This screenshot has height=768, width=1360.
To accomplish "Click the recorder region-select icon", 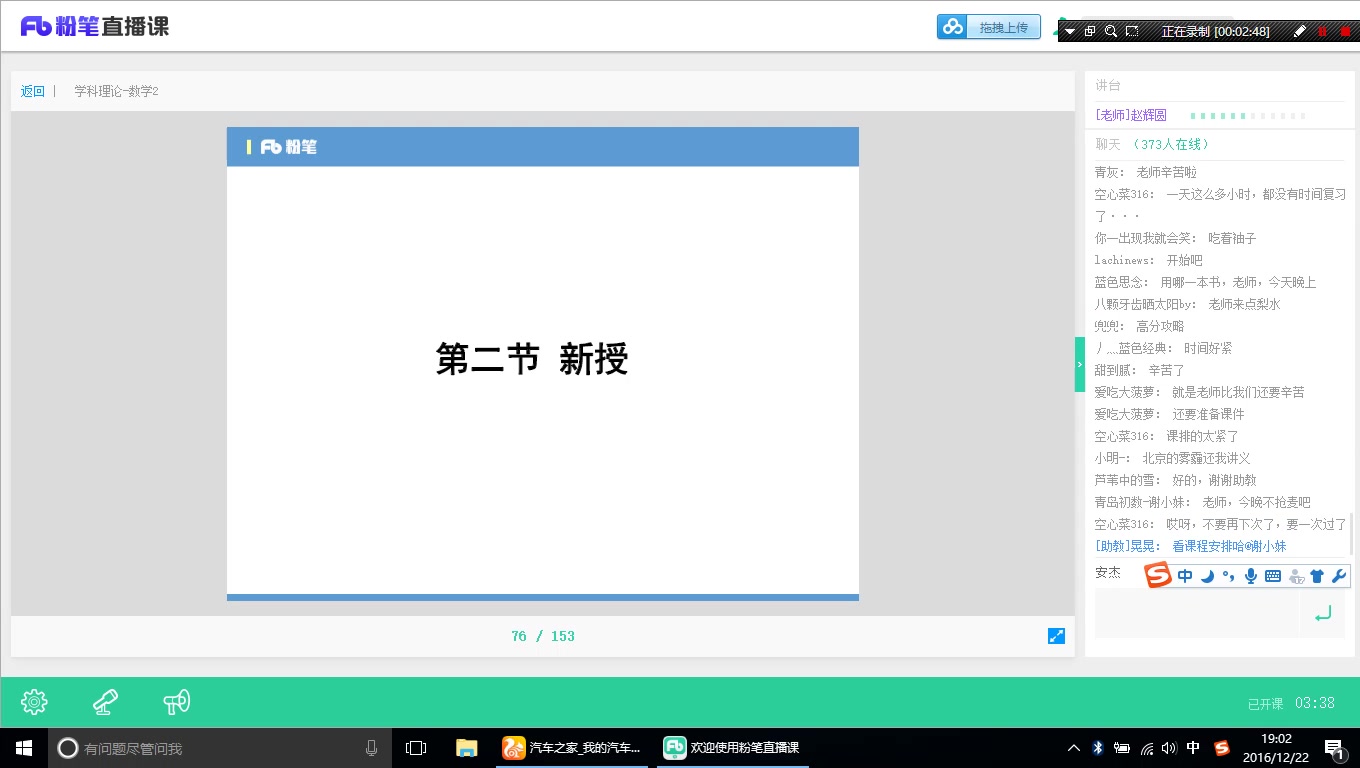I will click(x=1132, y=31).
